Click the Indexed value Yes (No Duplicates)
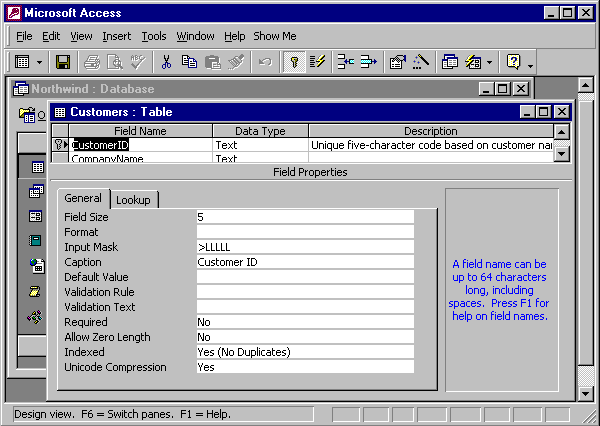 click(x=305, y=352)
